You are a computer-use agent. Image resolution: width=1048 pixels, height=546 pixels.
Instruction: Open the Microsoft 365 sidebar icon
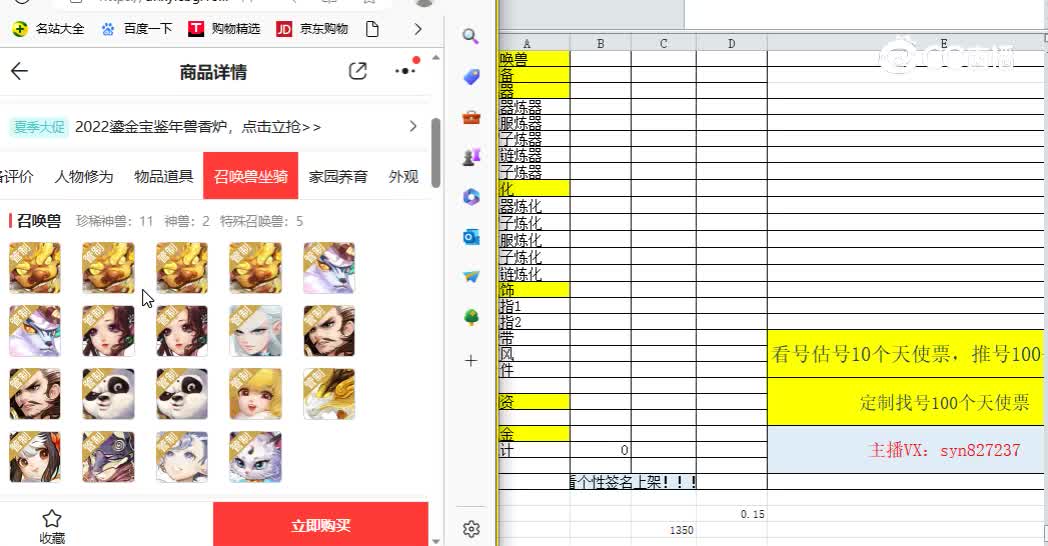(x=471, y=197)
